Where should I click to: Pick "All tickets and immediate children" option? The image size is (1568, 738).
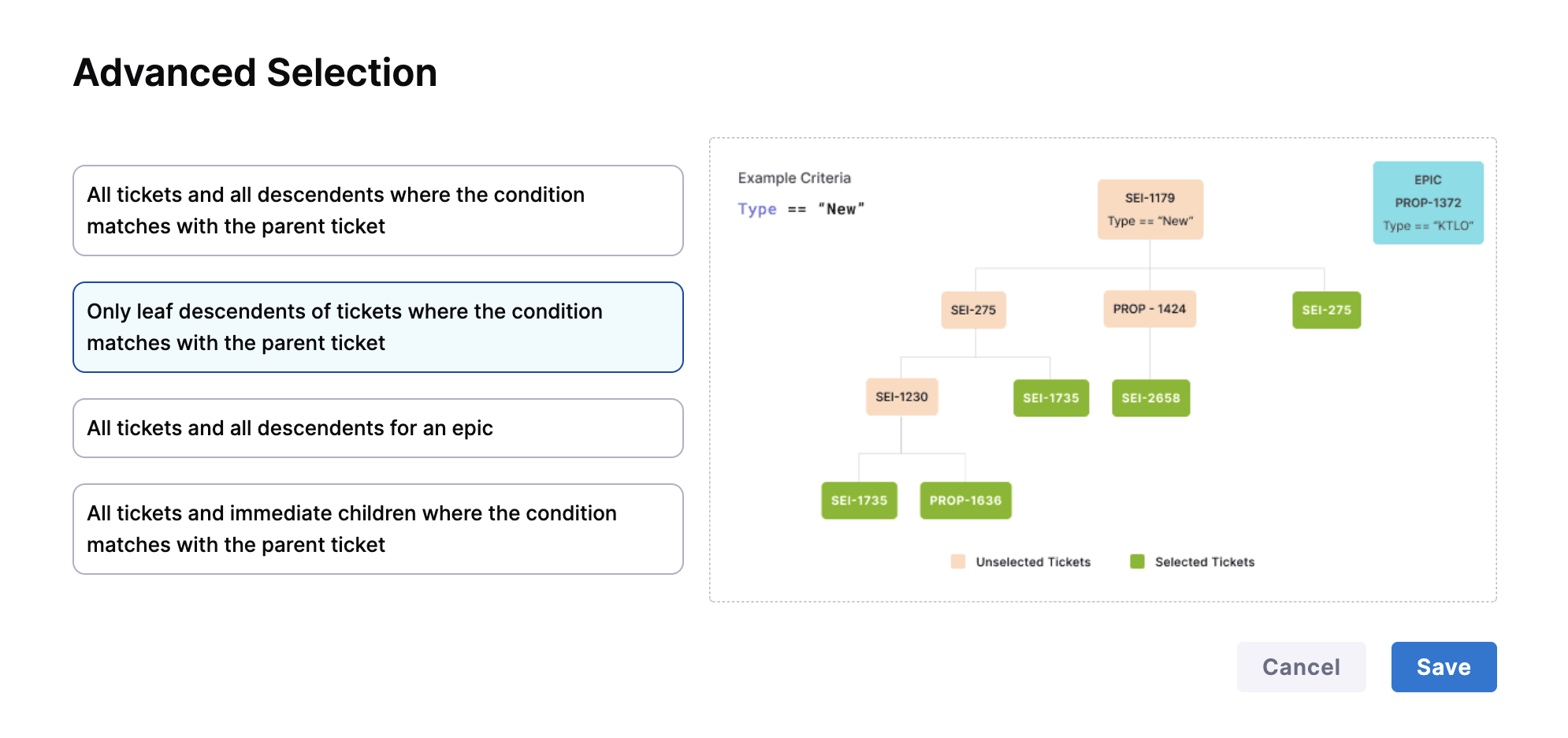377,529
